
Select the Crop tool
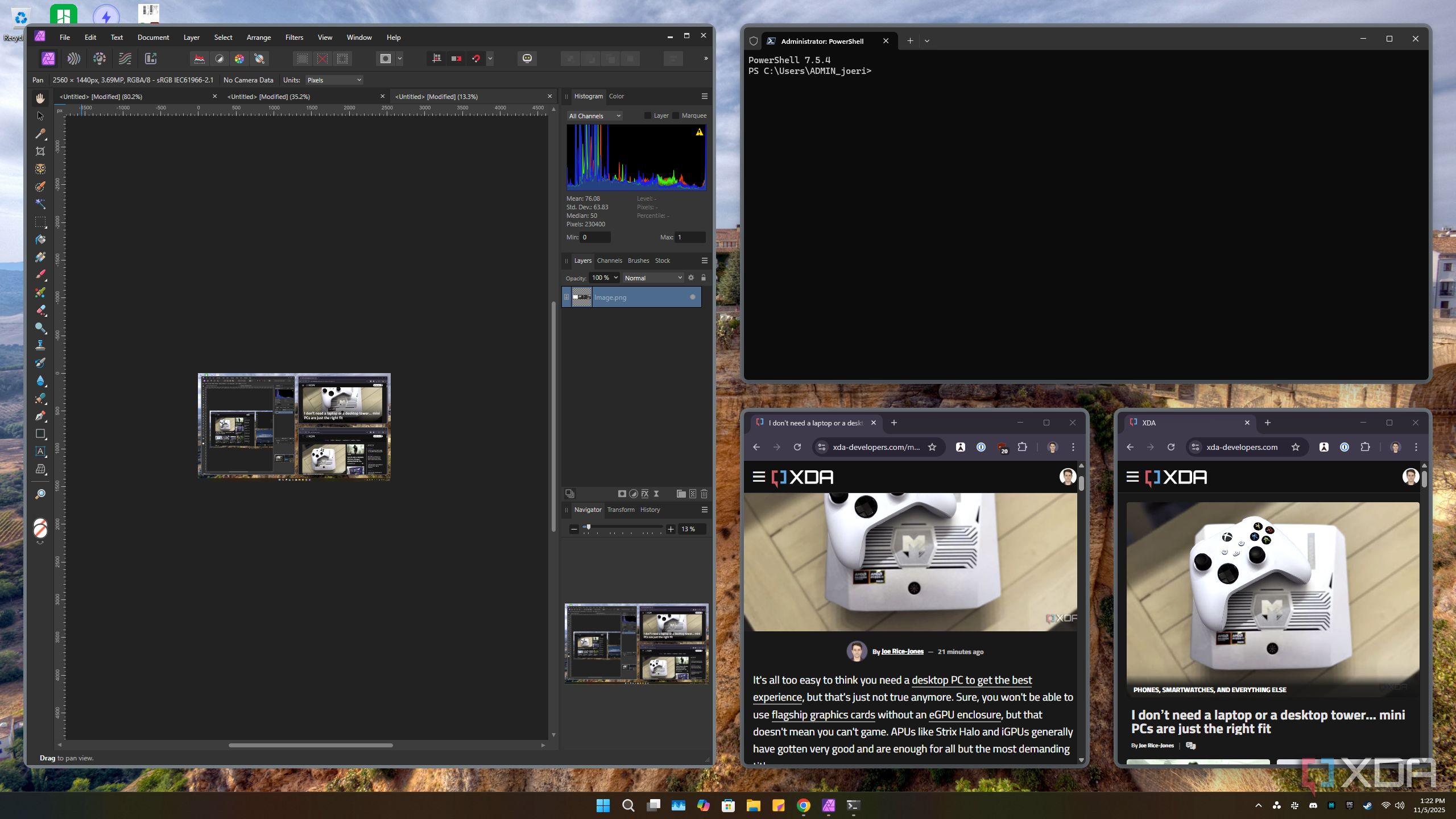pyautogui.click(x=40, y=151)
